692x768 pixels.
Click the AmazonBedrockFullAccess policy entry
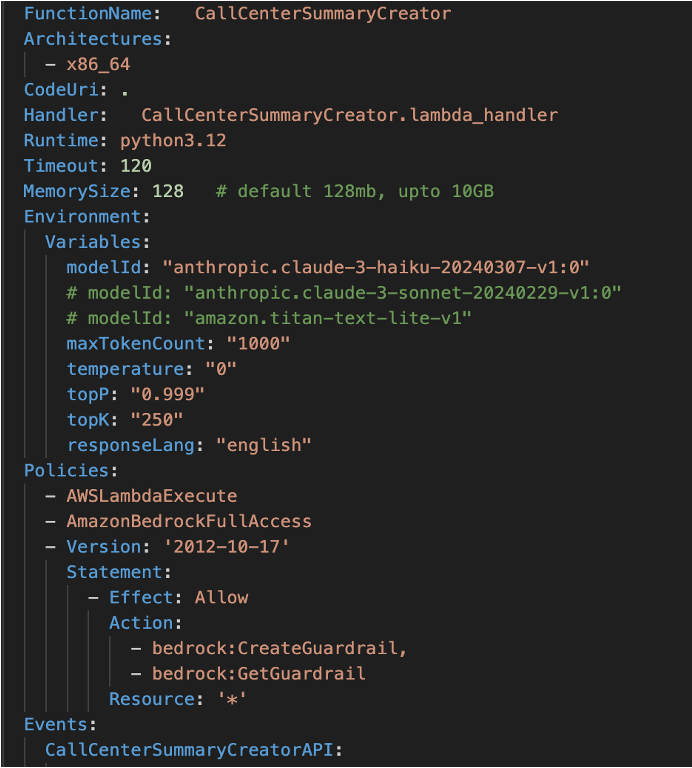189,521
